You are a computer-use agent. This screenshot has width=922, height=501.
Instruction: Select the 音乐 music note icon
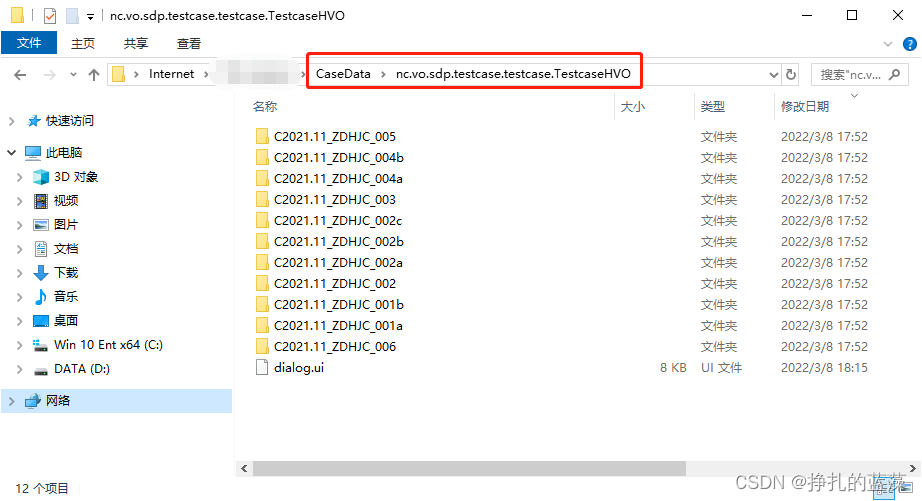click(41, 297)
